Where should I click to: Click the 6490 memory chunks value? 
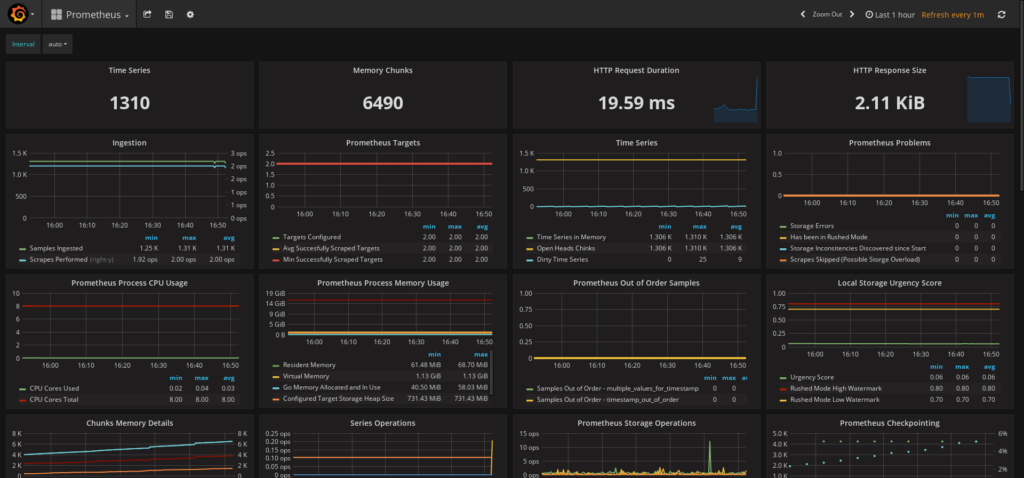tap(383, 103)
